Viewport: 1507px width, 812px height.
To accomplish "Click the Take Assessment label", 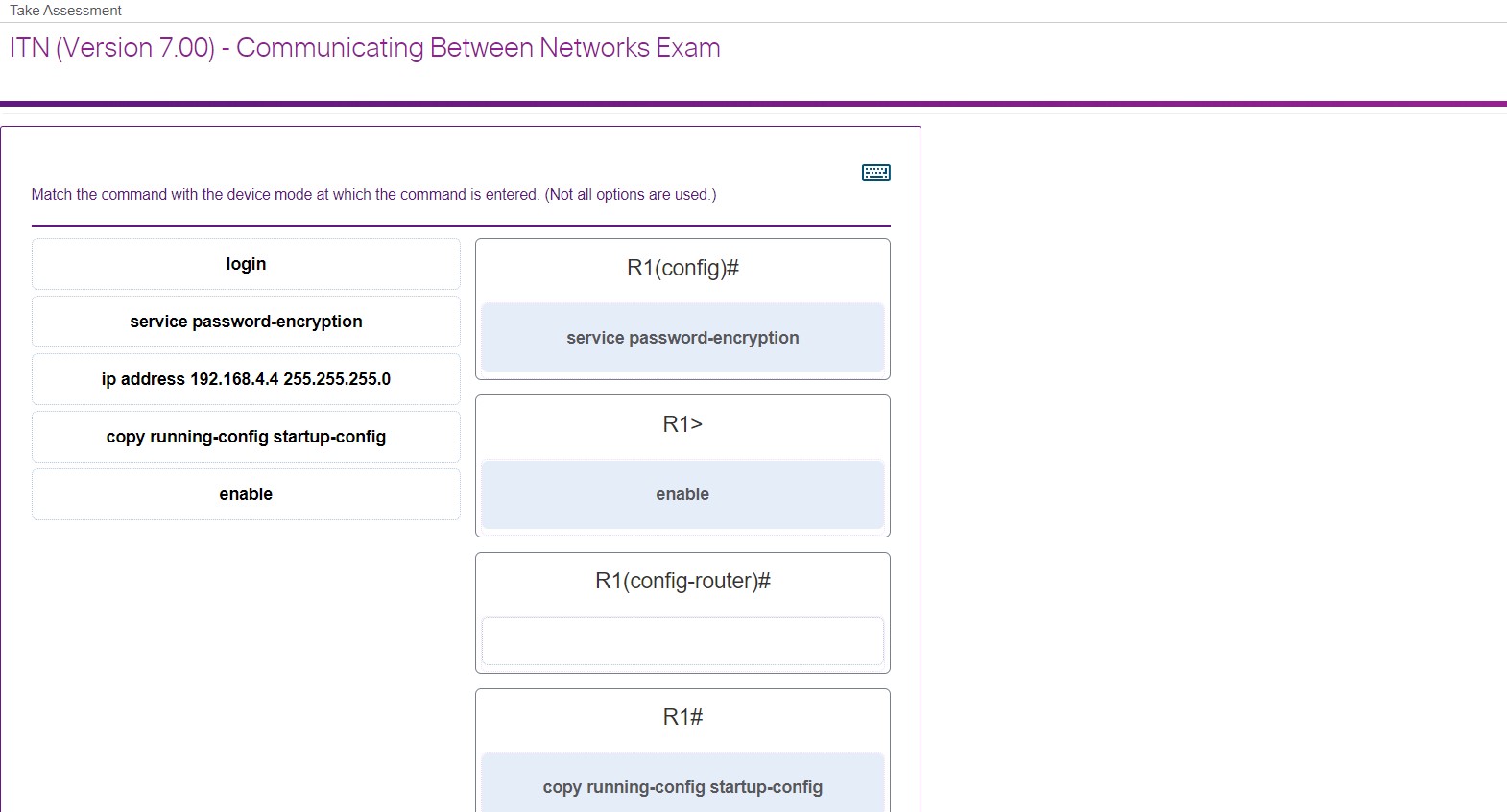I will click(65, 10).
